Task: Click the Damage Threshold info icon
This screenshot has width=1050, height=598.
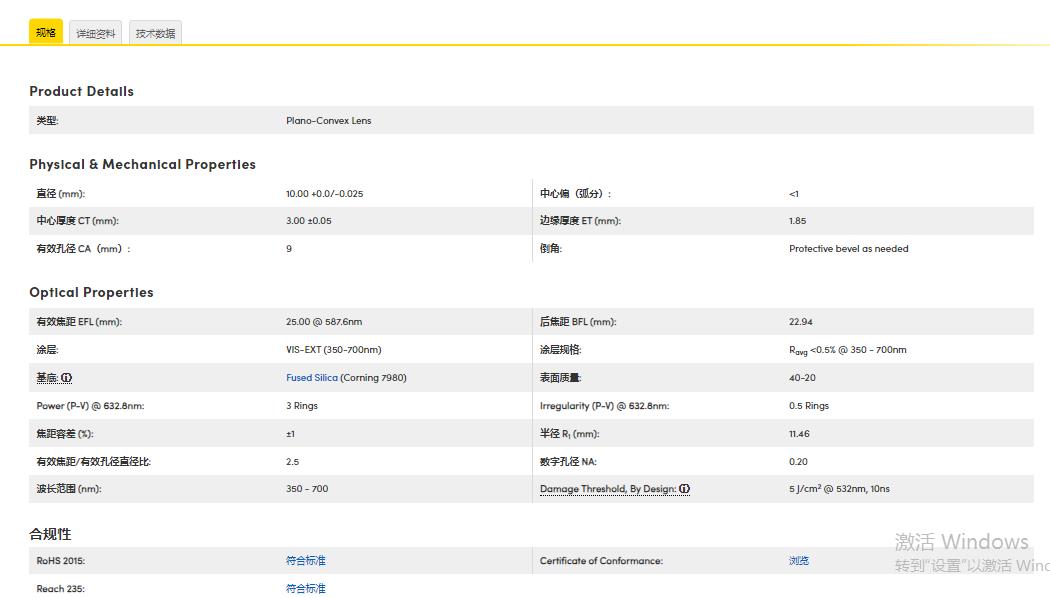Action: point(685,489)
